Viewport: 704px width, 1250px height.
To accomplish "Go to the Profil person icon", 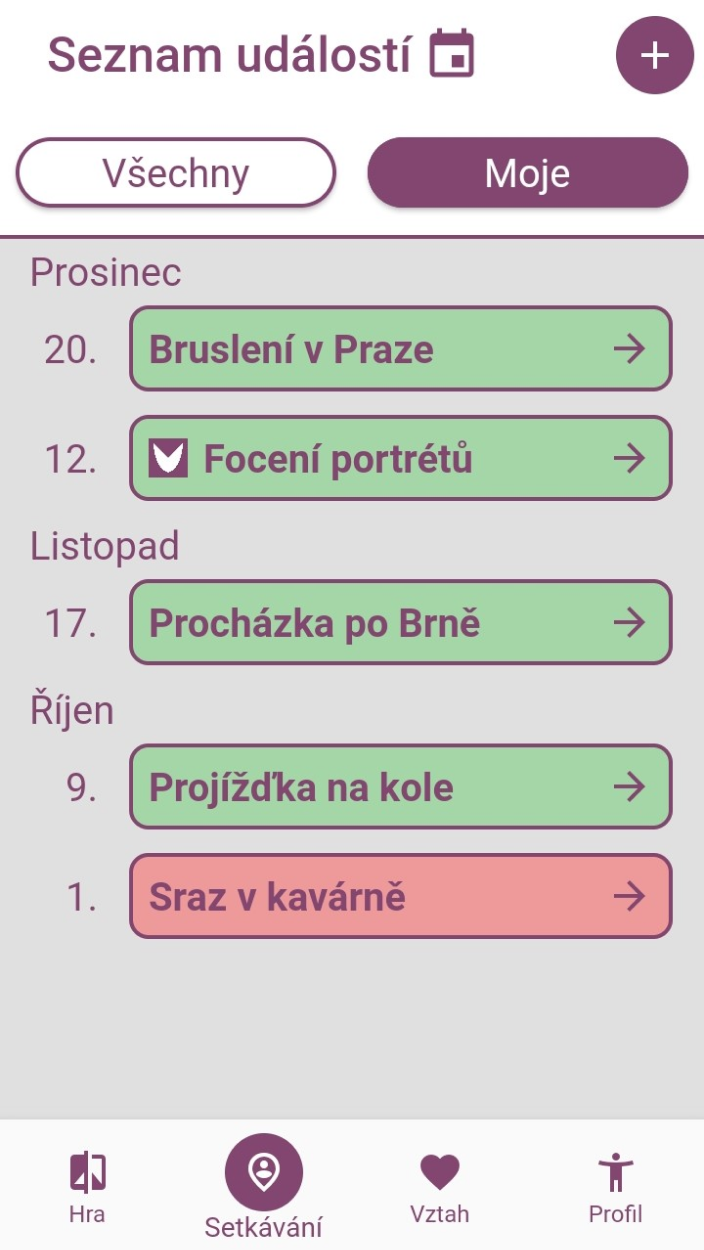I will point(615,1171).
